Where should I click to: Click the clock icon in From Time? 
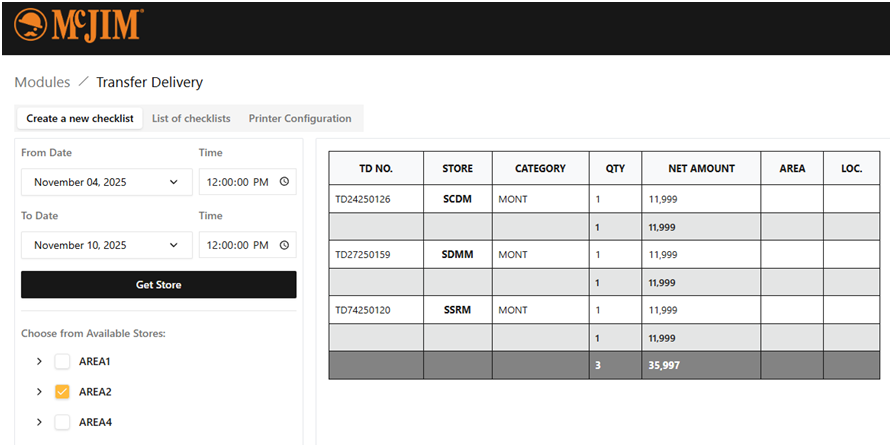click(284, 182)
